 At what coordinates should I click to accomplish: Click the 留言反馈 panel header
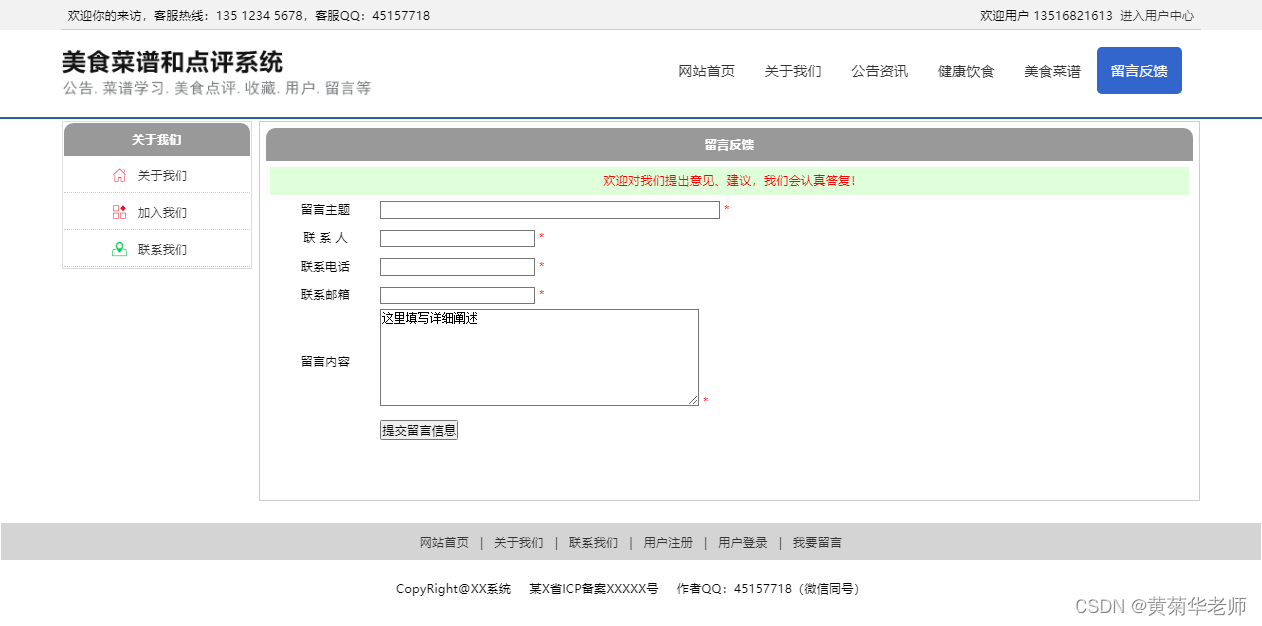pyautogui.click(x=729, y=145)
